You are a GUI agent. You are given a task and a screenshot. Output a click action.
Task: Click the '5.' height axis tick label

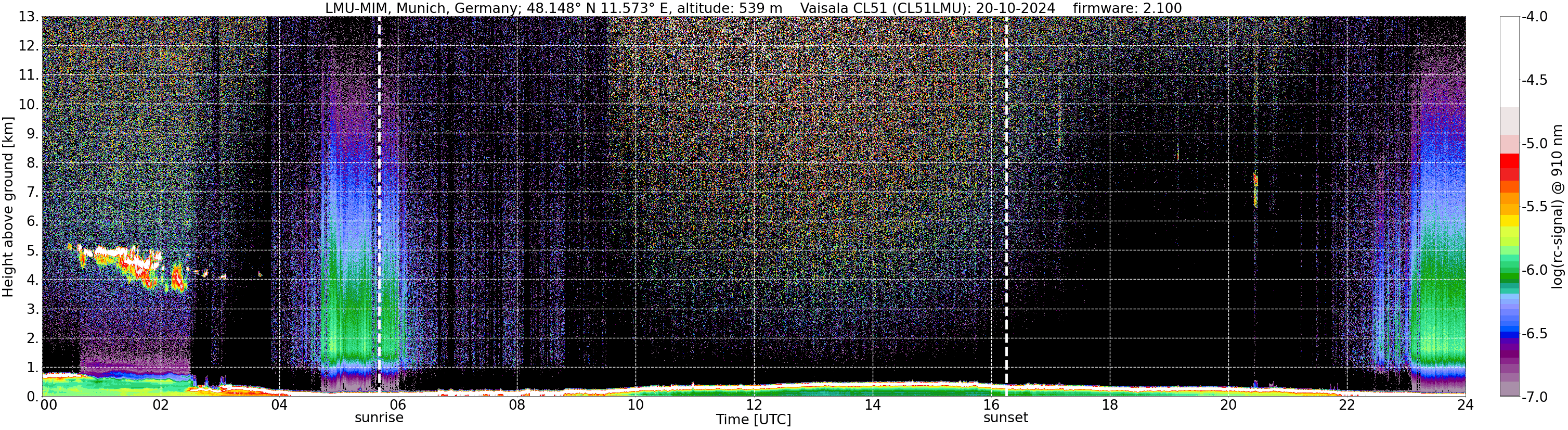click(x=33, y=250)
